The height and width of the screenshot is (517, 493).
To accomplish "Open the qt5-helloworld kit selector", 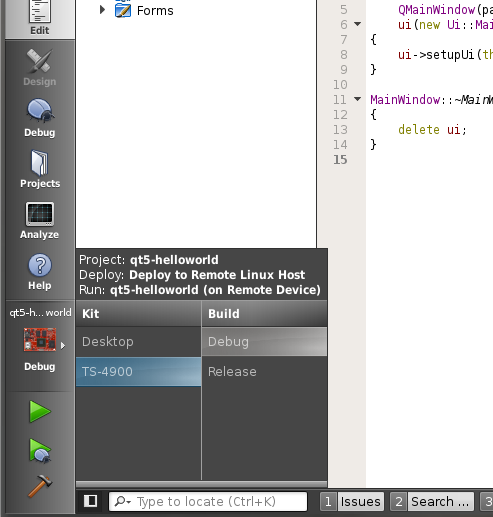I will 40,339.
